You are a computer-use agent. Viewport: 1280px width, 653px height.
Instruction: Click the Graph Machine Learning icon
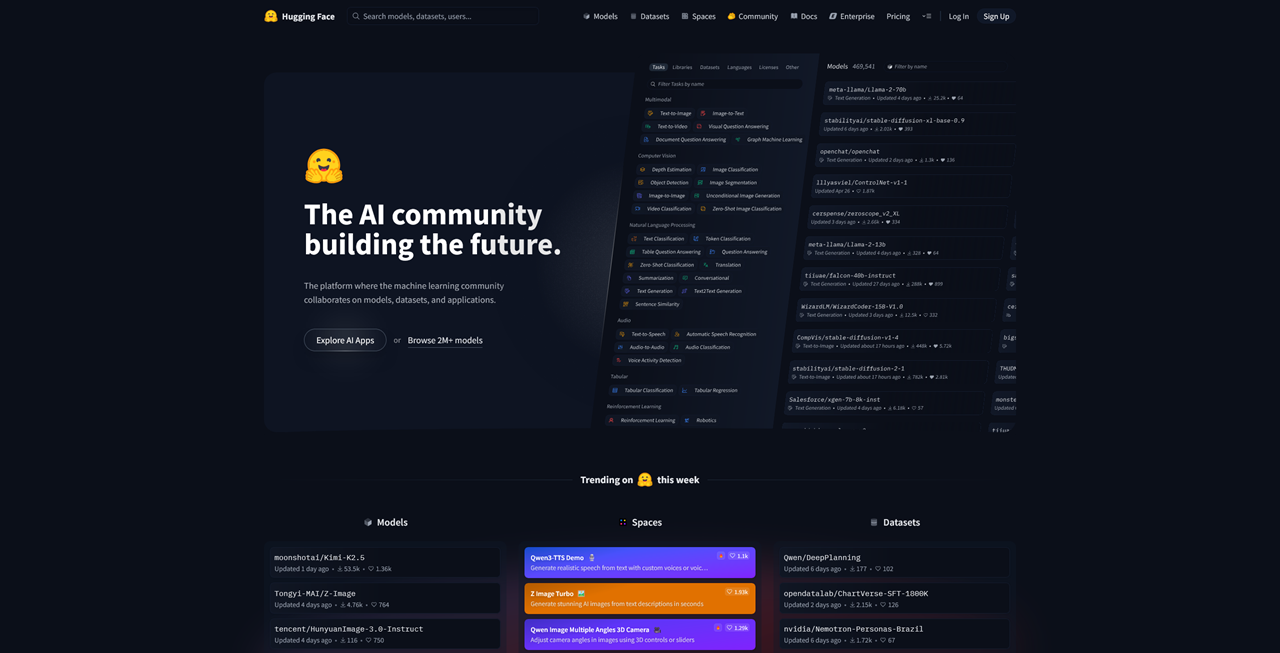click(x=738, y=139)
